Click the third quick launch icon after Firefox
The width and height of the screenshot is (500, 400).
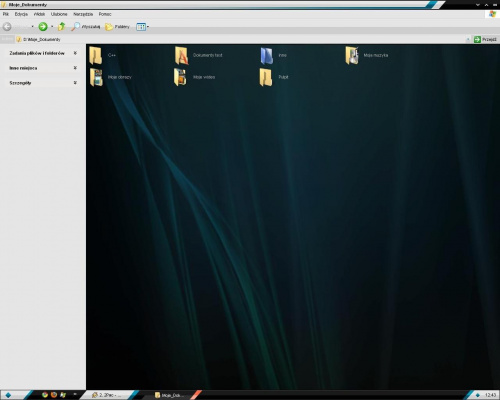pyautogui.click(x=63, y=395)
